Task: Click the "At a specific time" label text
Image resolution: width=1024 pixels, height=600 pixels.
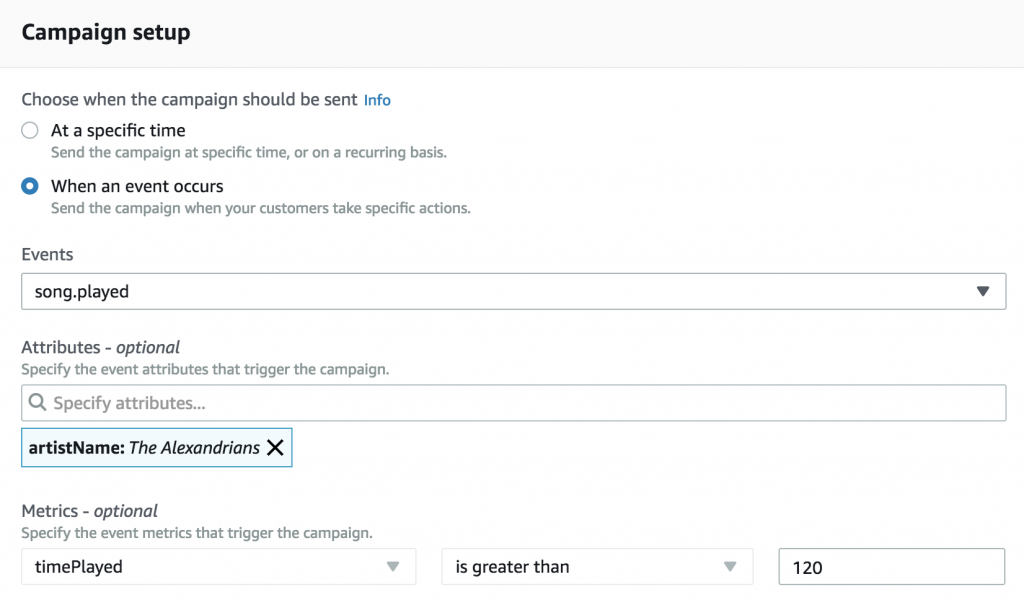Action: (118, 130)
